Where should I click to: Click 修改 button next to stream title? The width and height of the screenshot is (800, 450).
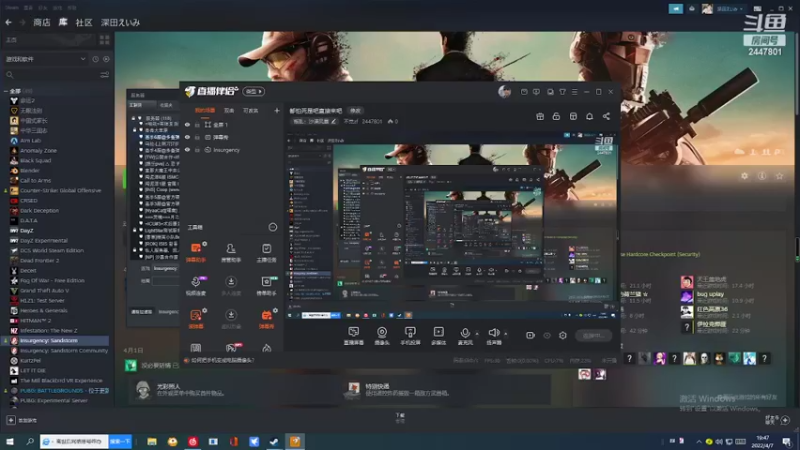[355, 111]
